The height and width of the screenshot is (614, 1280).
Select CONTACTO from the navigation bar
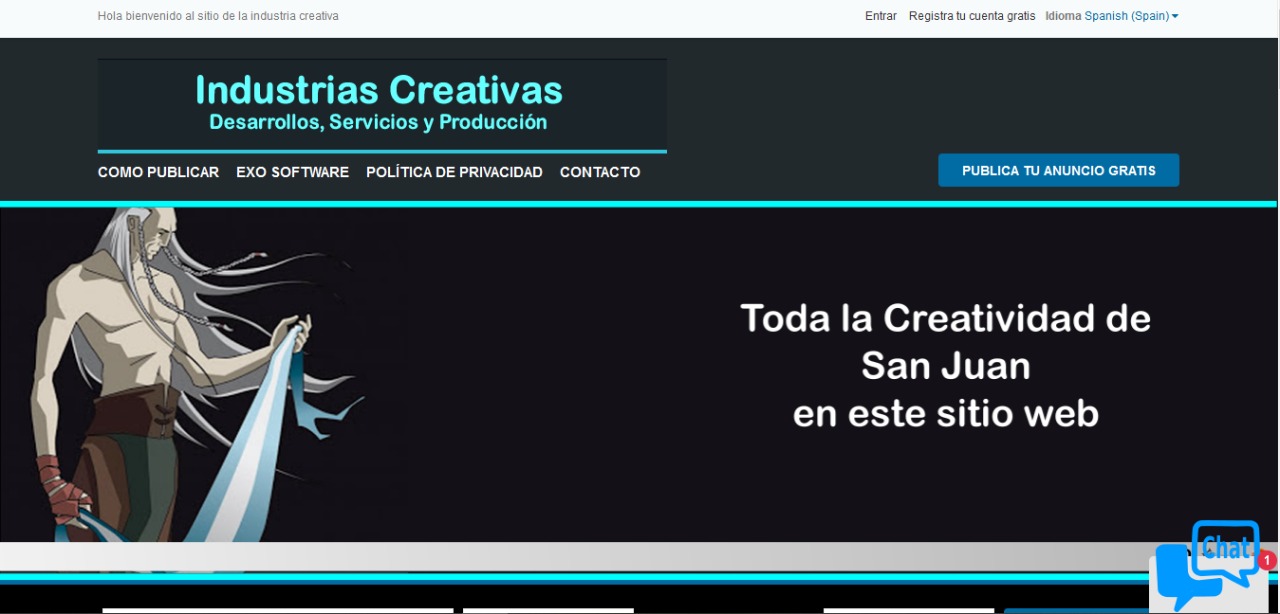(600, 172)
